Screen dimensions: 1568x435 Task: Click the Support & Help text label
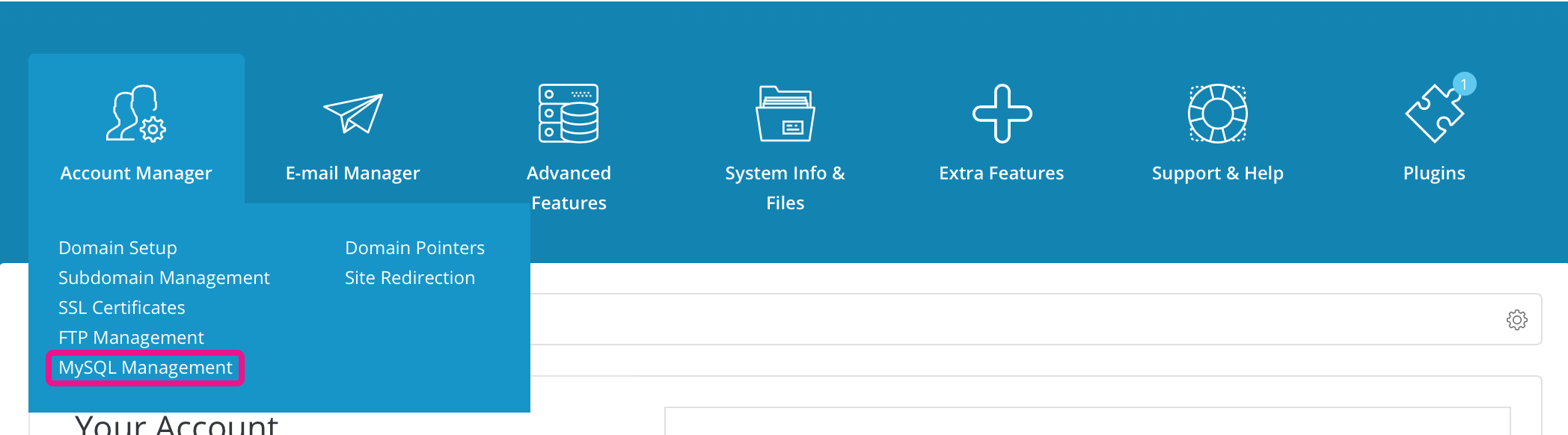(1217, 173)
